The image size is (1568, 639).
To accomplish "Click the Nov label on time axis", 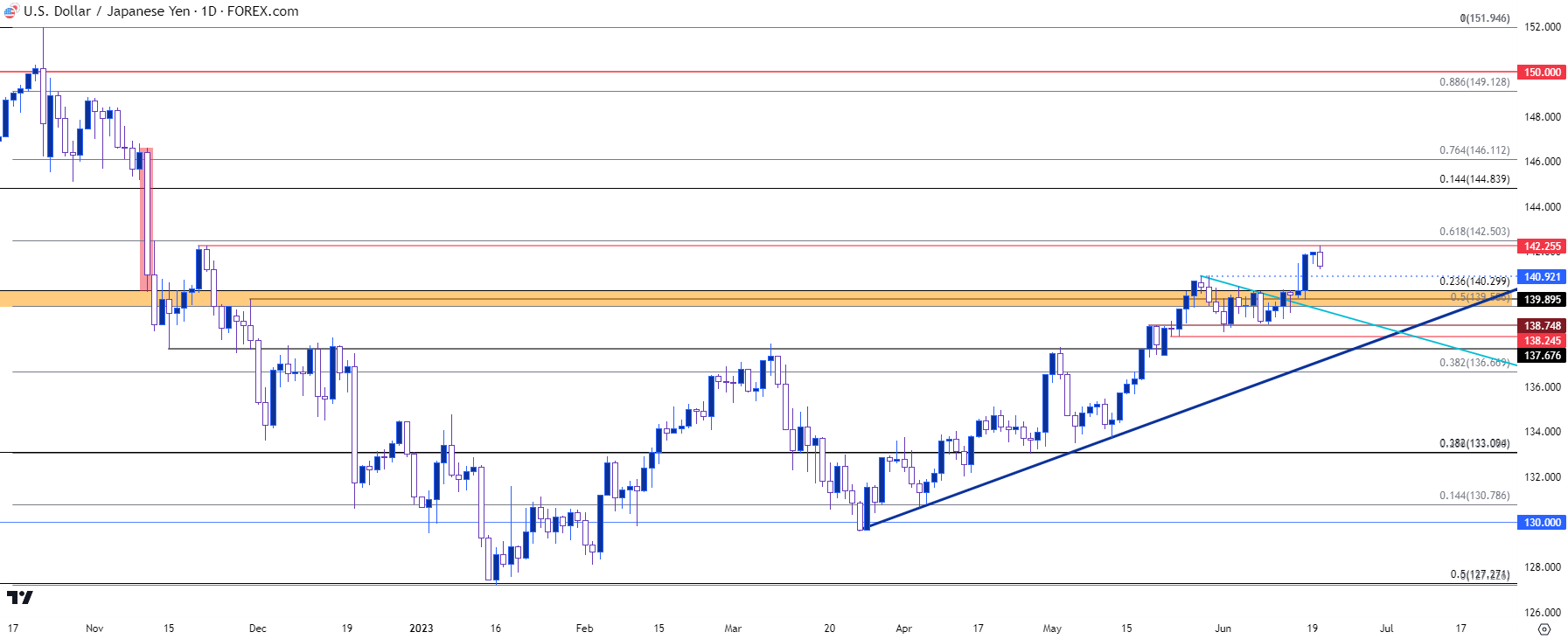I will pyautogui.click(x=94, y=629).
